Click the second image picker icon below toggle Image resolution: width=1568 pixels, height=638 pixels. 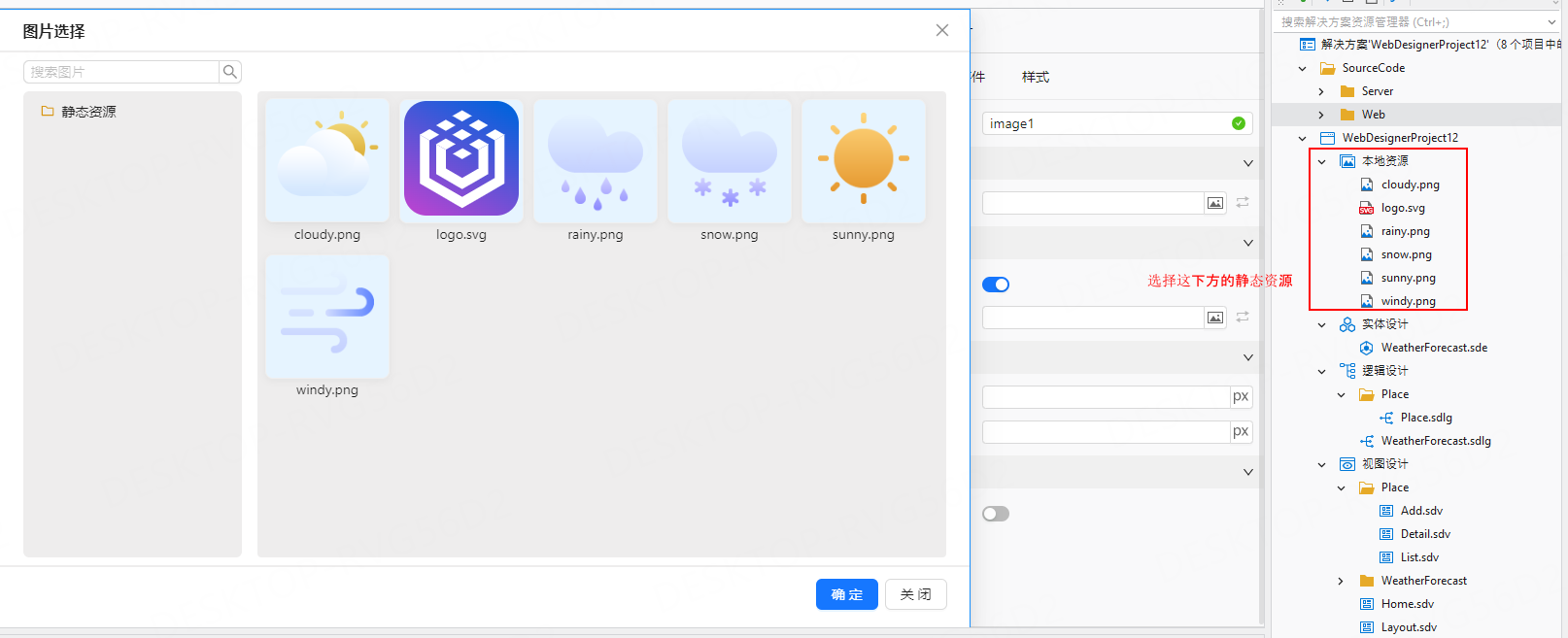pos(1215,318)
